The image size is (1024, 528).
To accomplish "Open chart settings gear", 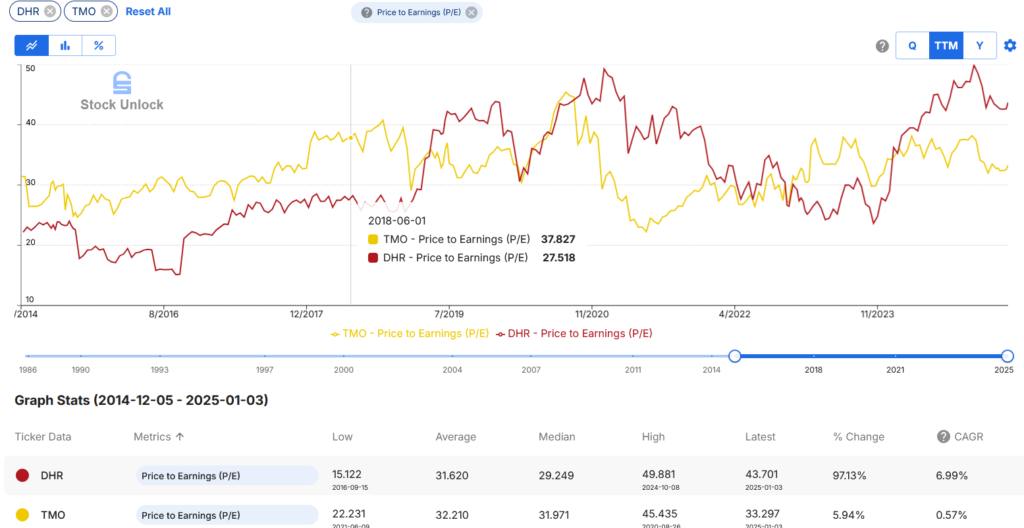I will (1010, 46).
